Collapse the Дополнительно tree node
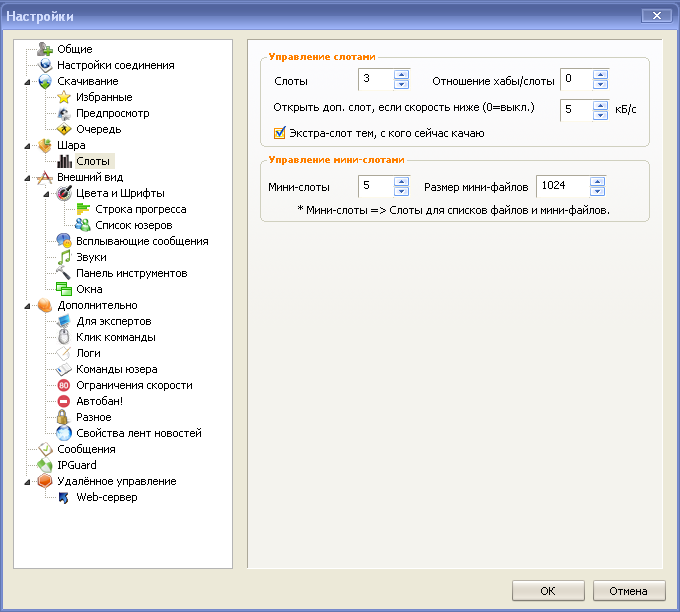The width and height of the screenshot is (680, 612). click(x=27, y=306)
